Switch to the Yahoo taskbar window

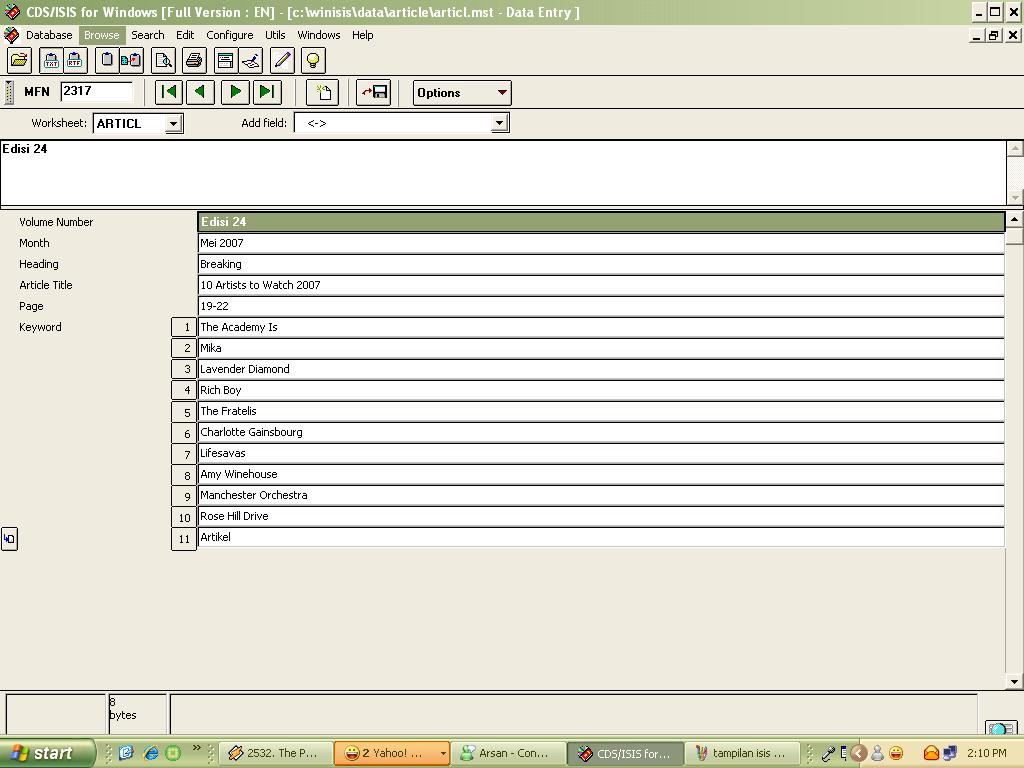point(392,753)
